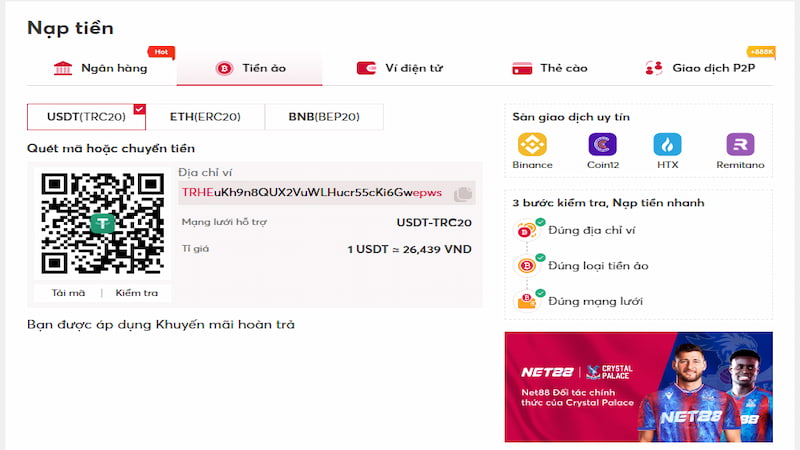Image resolution: width=800 pixels, height=450 pixels.
Task: Click the Sàn giao dịch uy tín heading
Action: (571, 117)
